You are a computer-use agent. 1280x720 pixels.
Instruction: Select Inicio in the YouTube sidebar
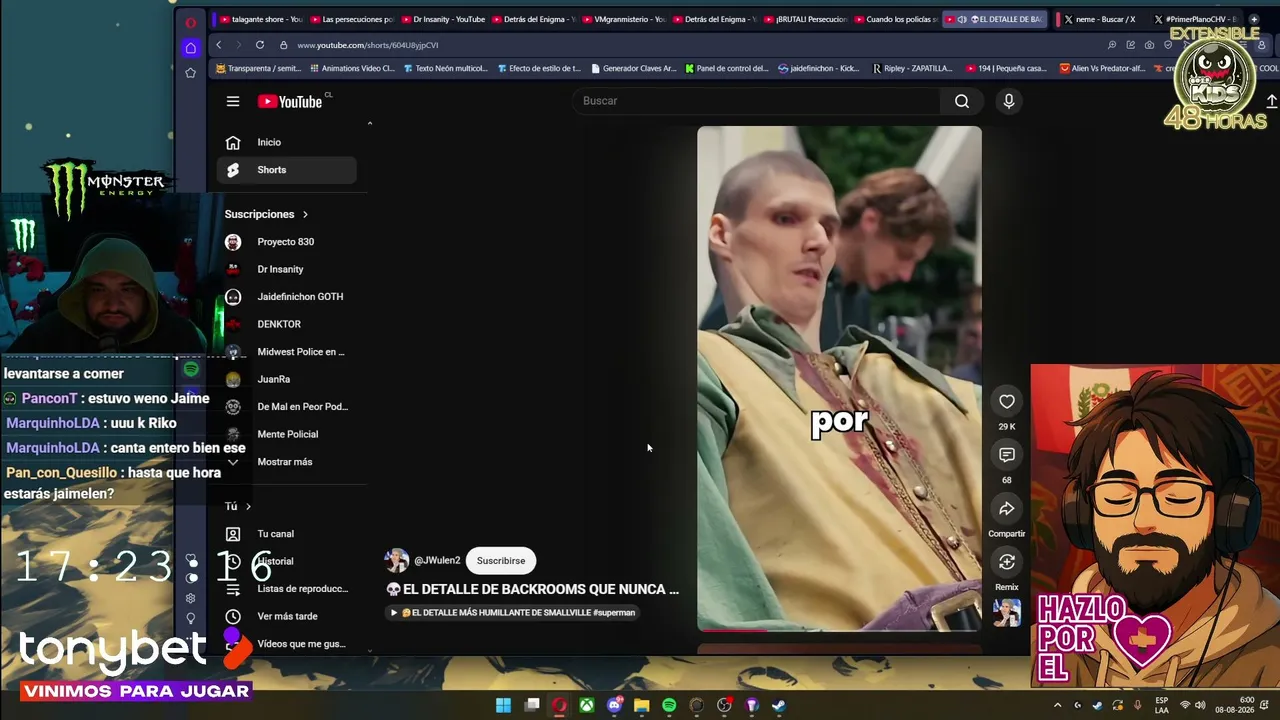pyautogui.click(x=288, y=142)
